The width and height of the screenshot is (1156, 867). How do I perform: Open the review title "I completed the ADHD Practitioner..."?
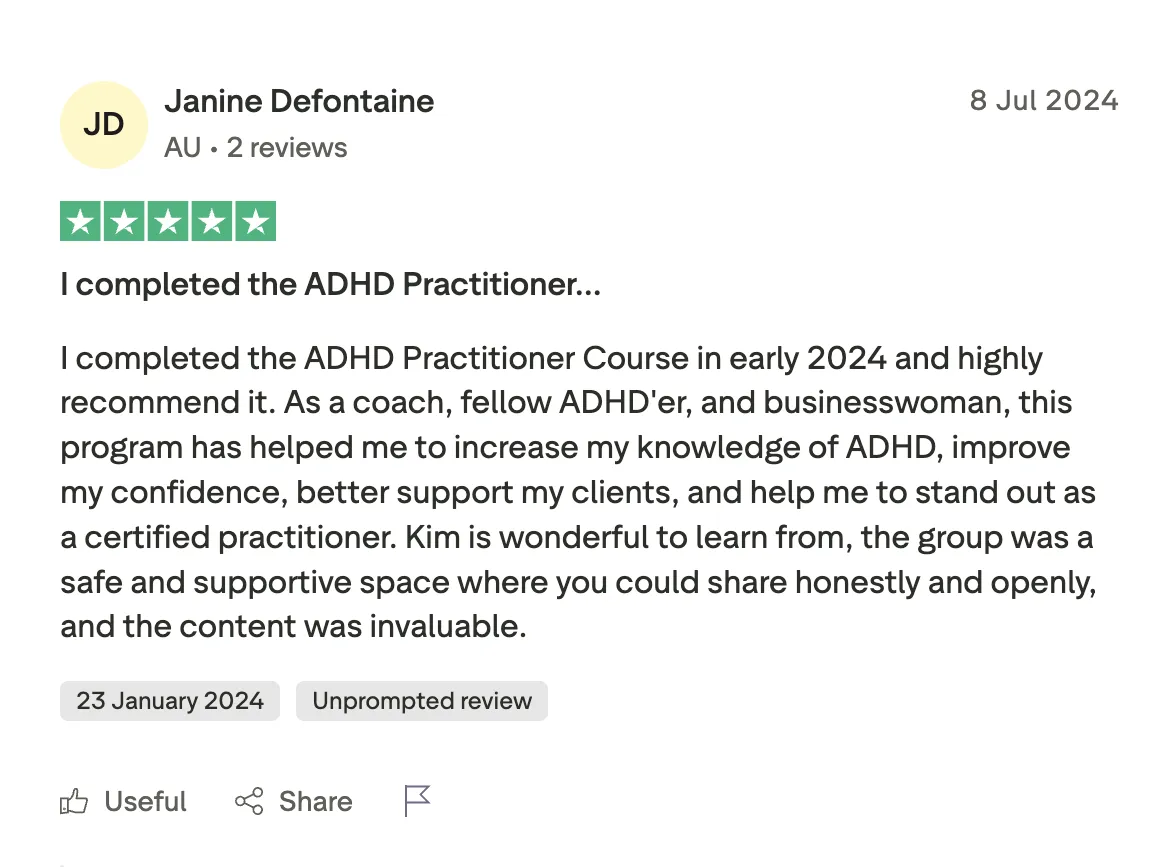330,285
